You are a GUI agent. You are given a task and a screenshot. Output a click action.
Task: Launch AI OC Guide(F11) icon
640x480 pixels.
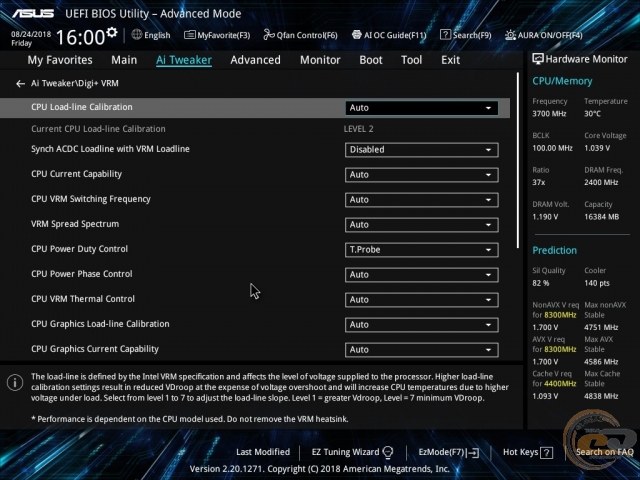(x=357, y=35)
